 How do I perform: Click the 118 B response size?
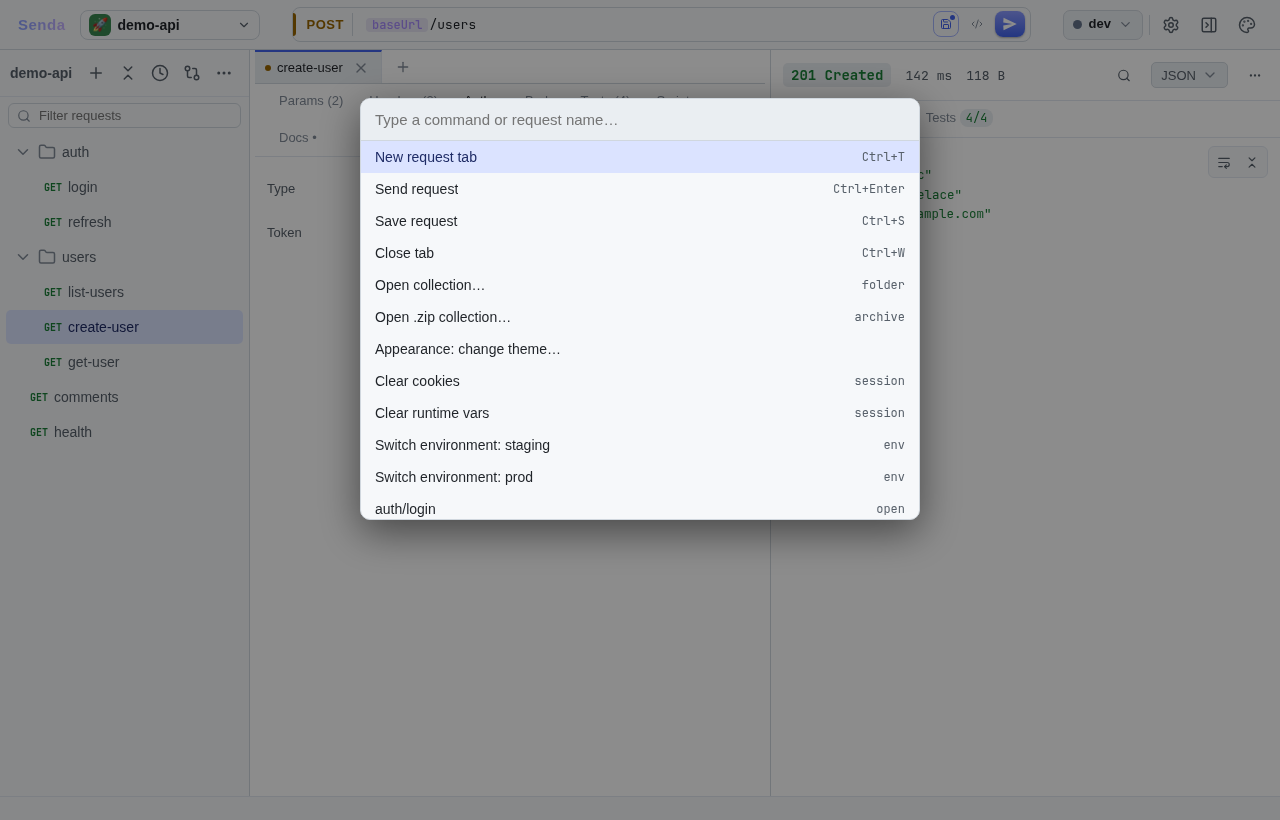tap(985, 76)
